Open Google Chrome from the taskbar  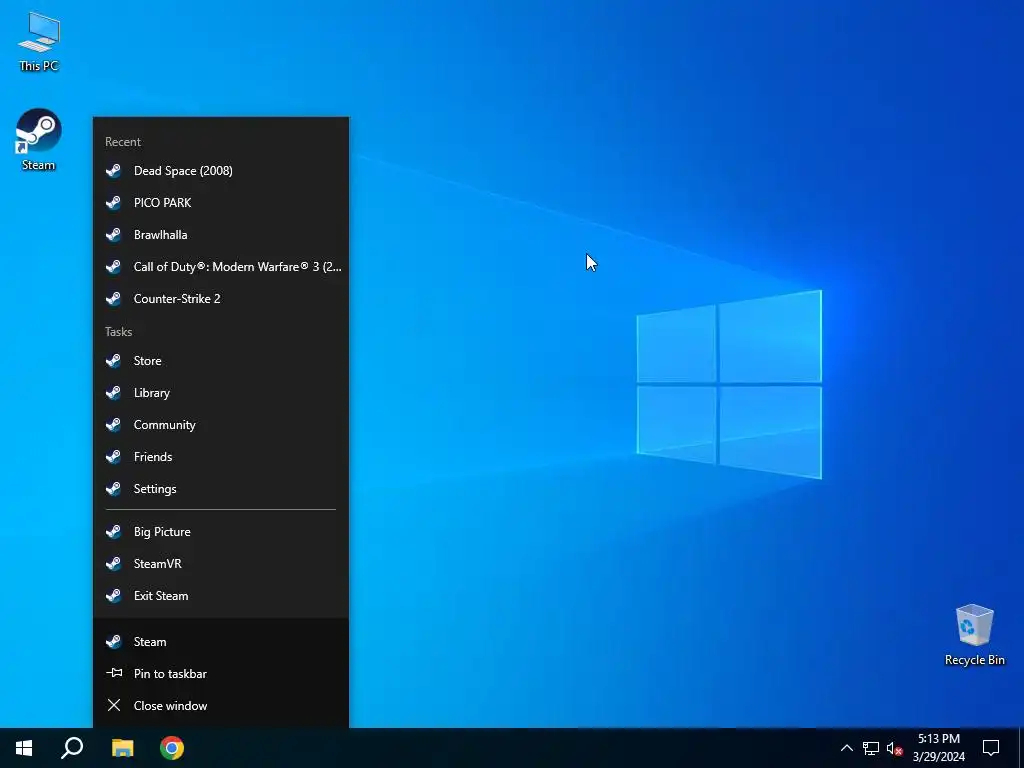pos(172,748)
